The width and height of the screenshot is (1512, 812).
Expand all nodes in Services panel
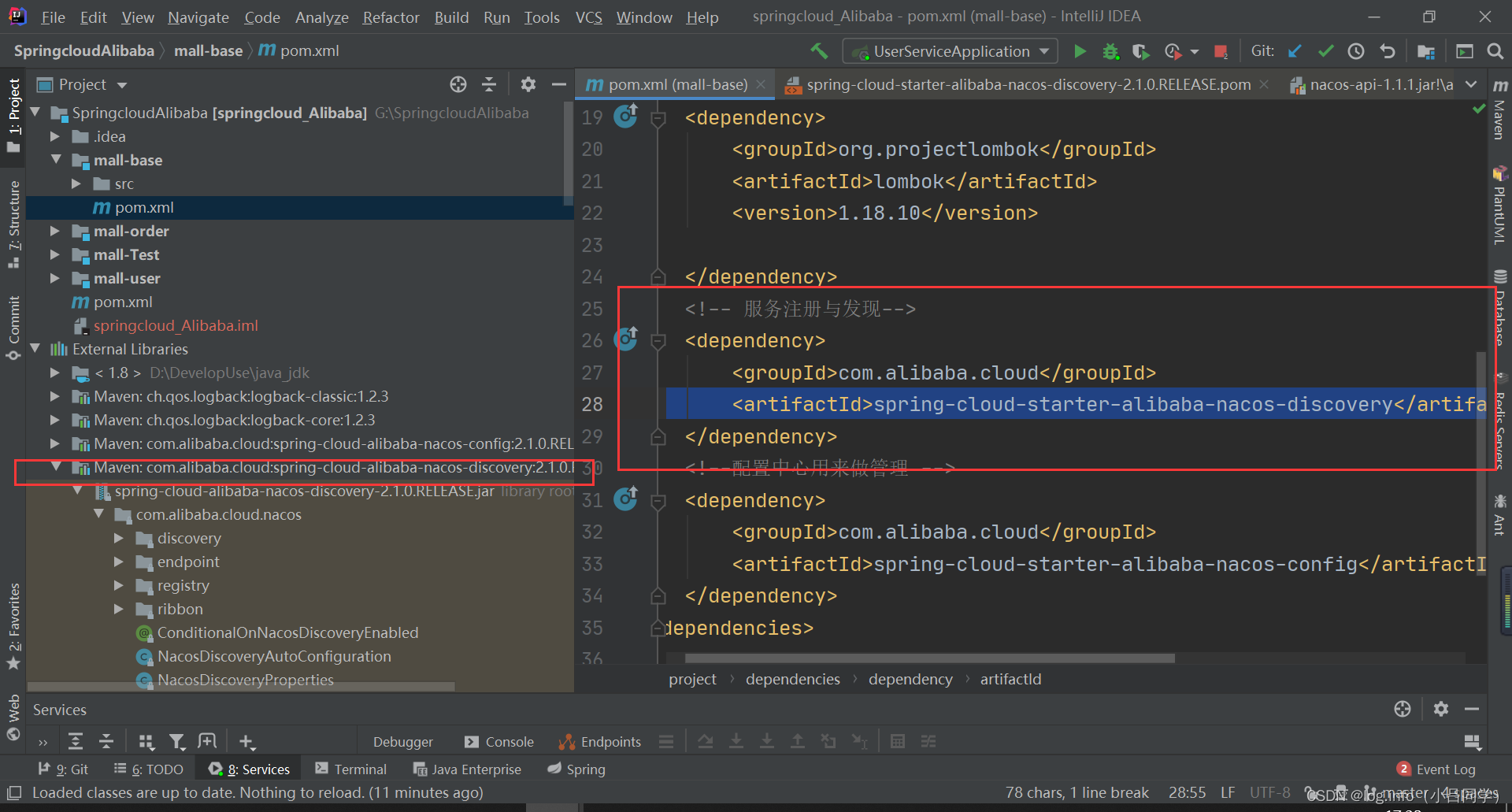point(76,741)
